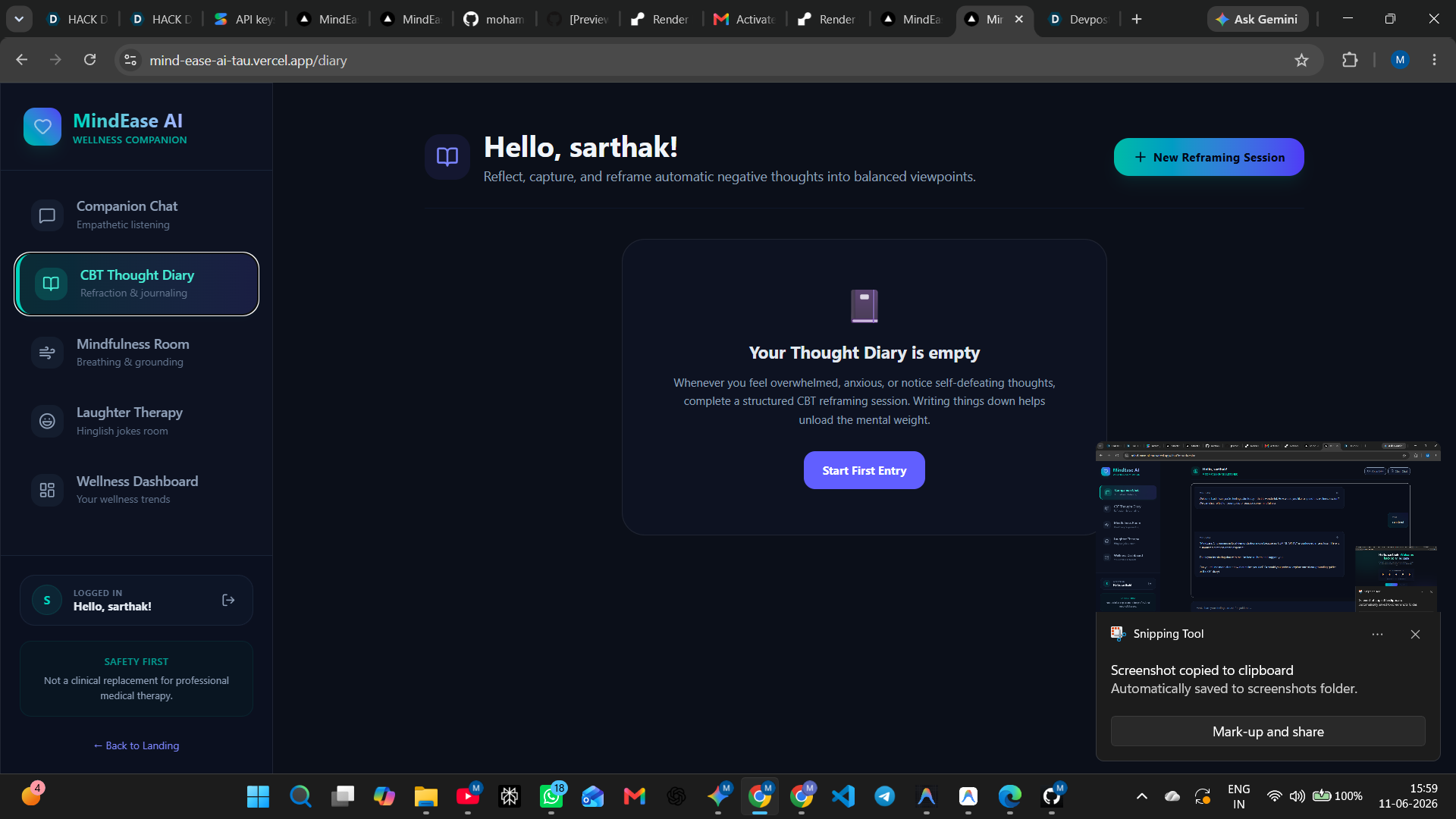This screenshot has height=819, width=1456.
Task: Open Companion Chat from sidebar
Action: [x=136, y=215]
